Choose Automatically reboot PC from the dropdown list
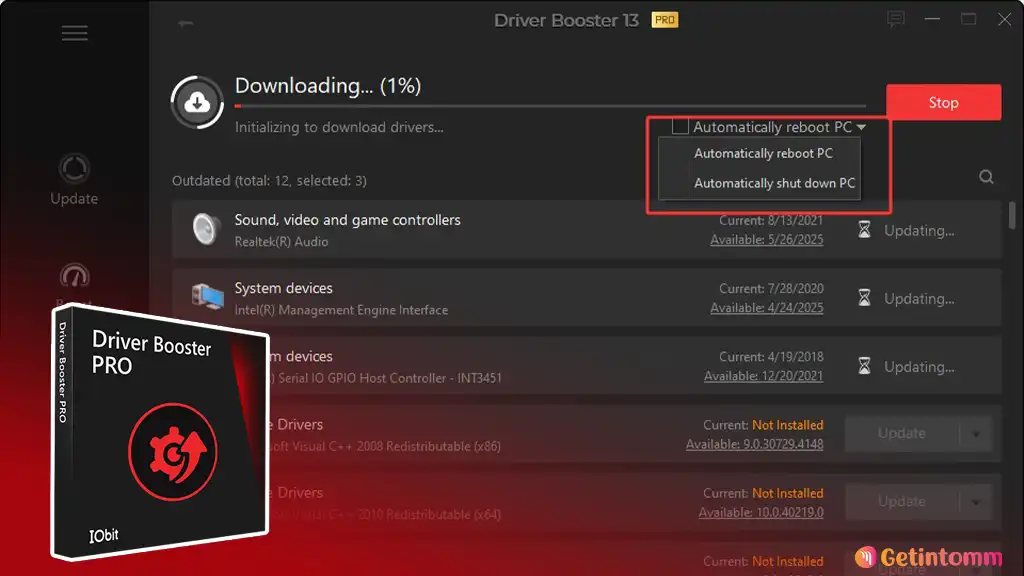 pos(763,153)
